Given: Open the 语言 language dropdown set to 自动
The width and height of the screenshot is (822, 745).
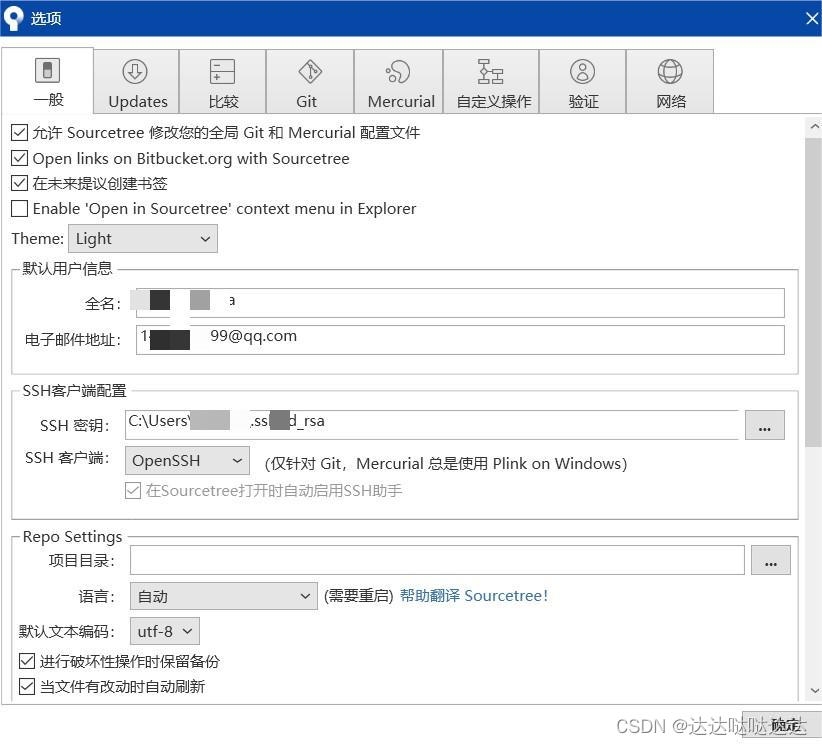Looking at the screenshot, I should point(224,596).
